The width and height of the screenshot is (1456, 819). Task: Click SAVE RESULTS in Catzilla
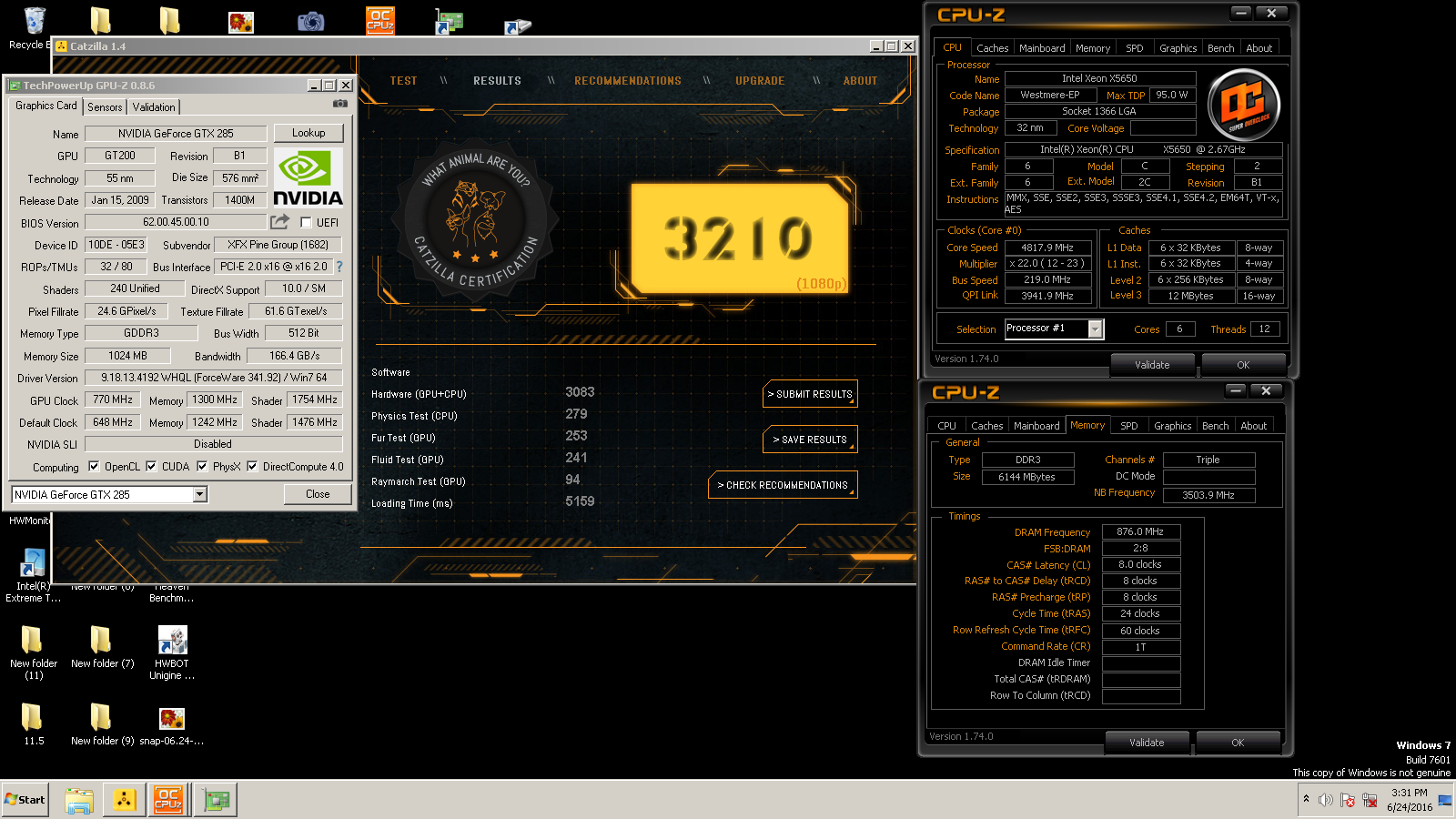[810, 440]
